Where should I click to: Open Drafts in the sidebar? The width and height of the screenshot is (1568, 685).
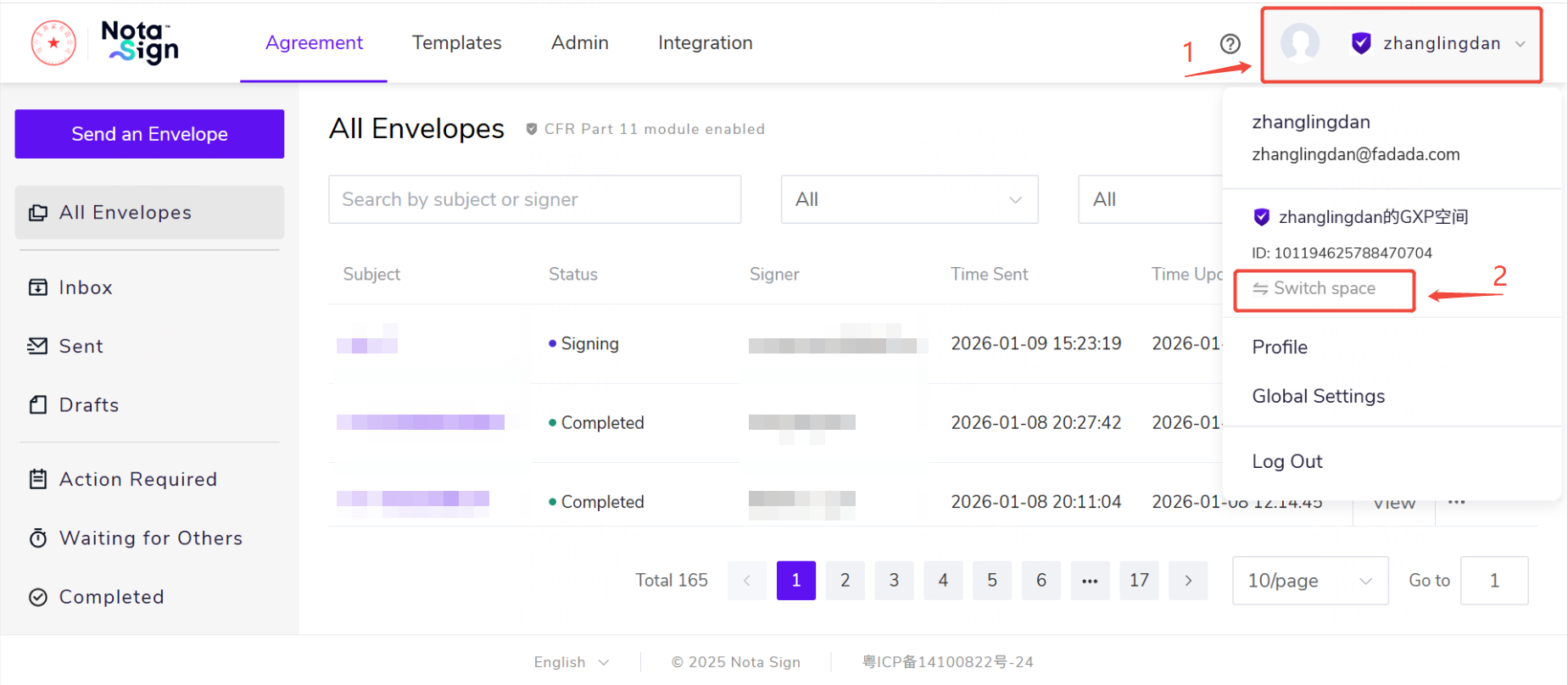coord(89,404)
